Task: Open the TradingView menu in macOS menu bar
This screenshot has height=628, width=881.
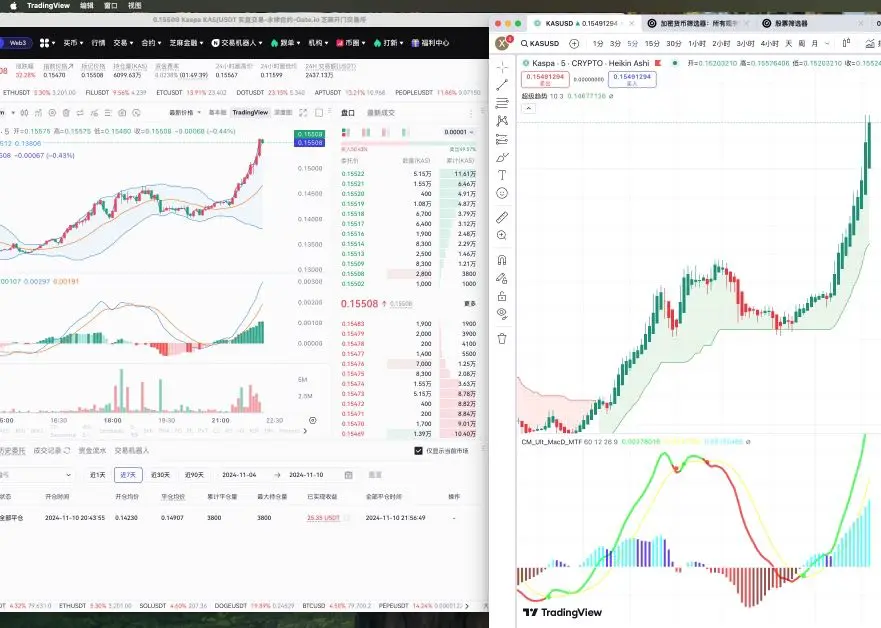Action: [x=48, y=6]
